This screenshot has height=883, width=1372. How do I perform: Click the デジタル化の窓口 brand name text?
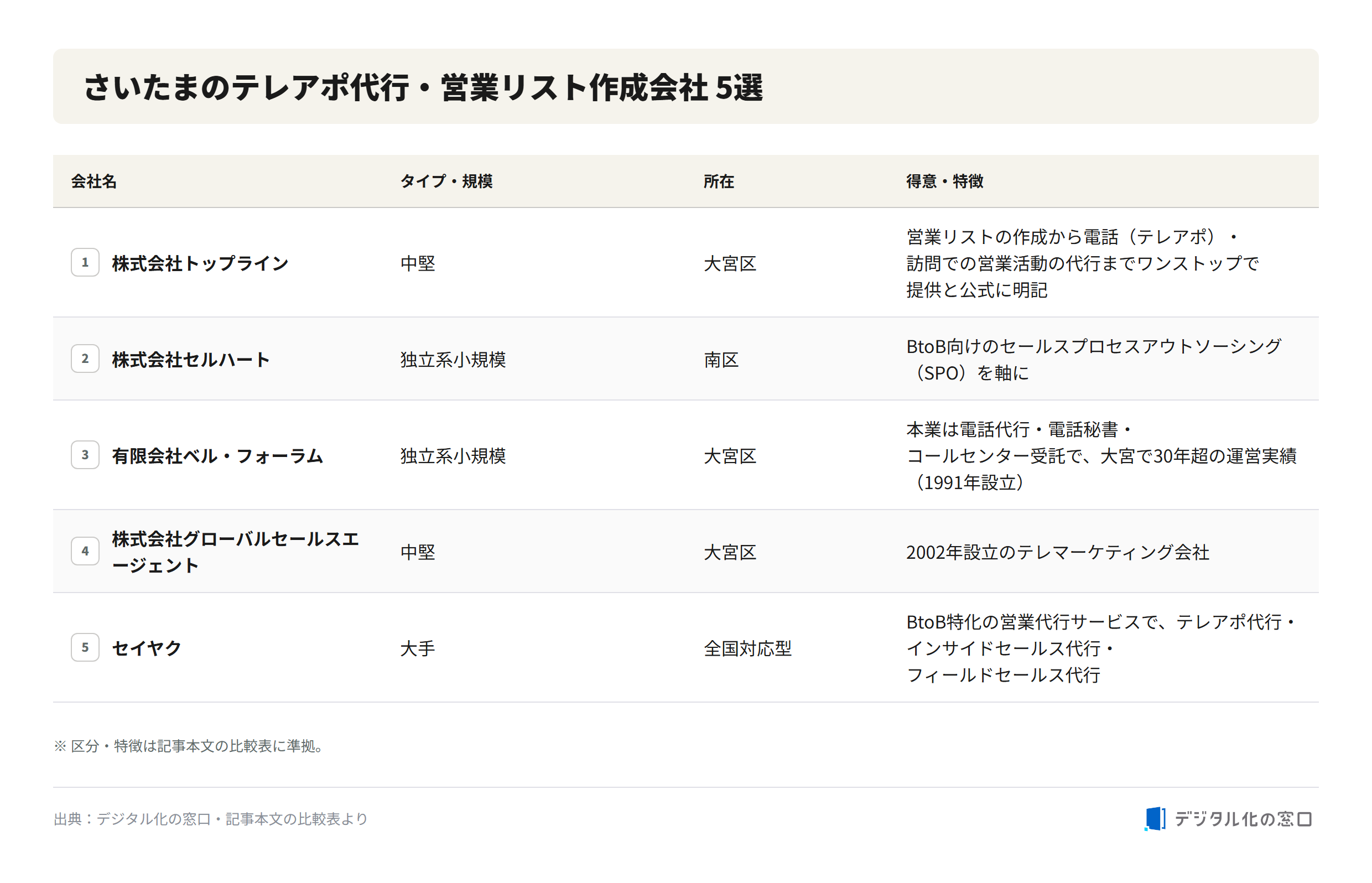tap(1243, 819)
